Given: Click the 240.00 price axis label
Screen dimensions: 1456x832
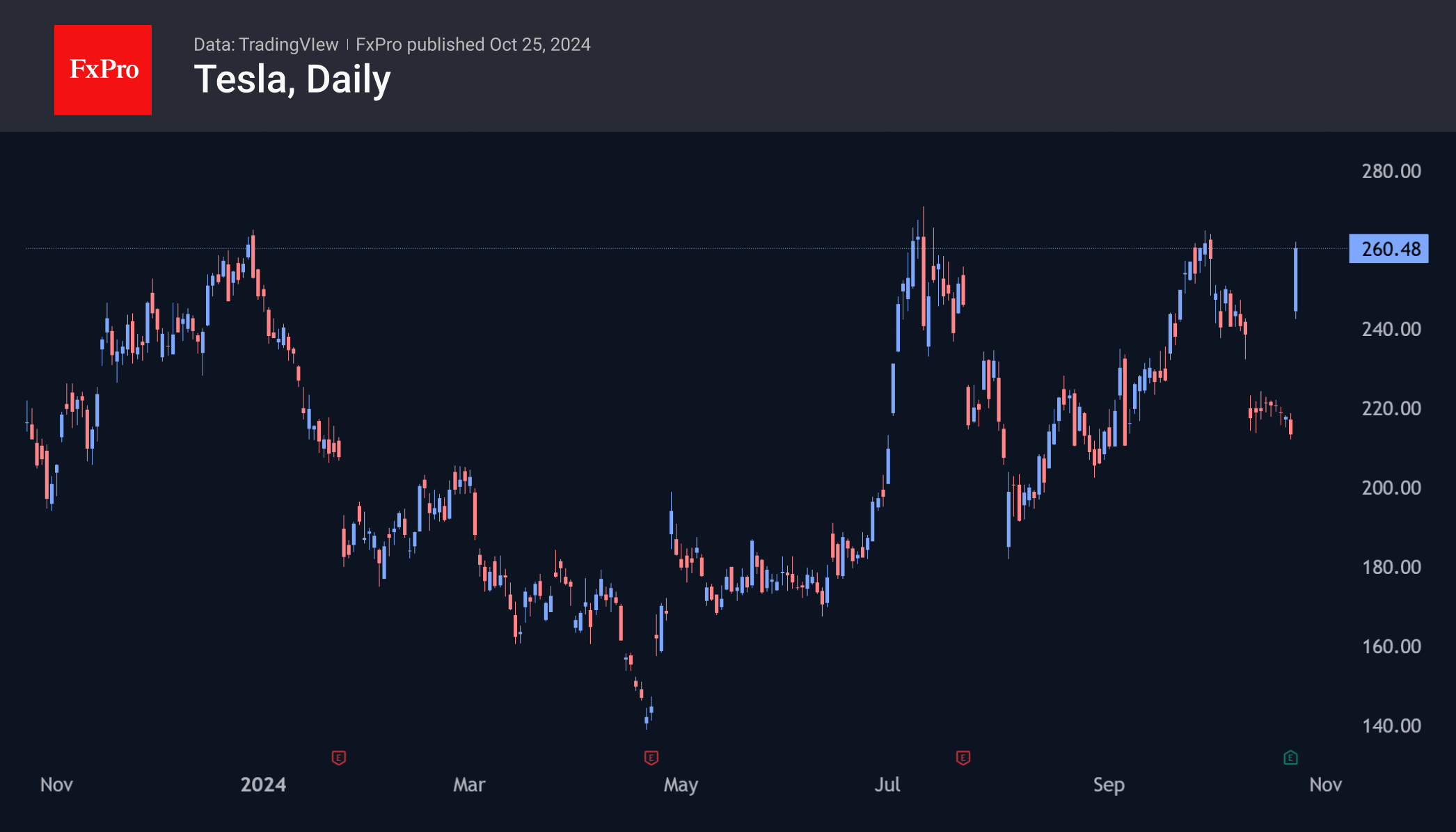Looking at the screenshot, I should click(1391, 329).
